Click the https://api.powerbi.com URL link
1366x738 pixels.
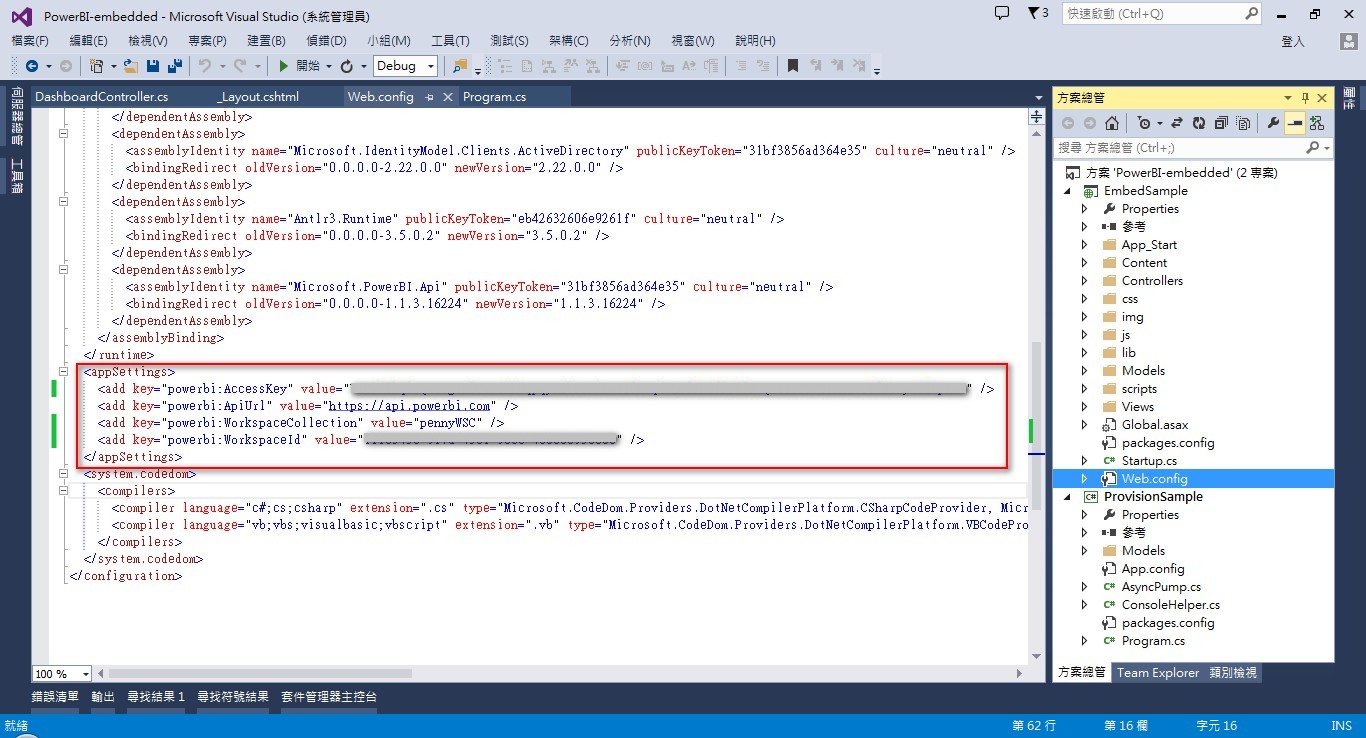click(x=410, y=406)
